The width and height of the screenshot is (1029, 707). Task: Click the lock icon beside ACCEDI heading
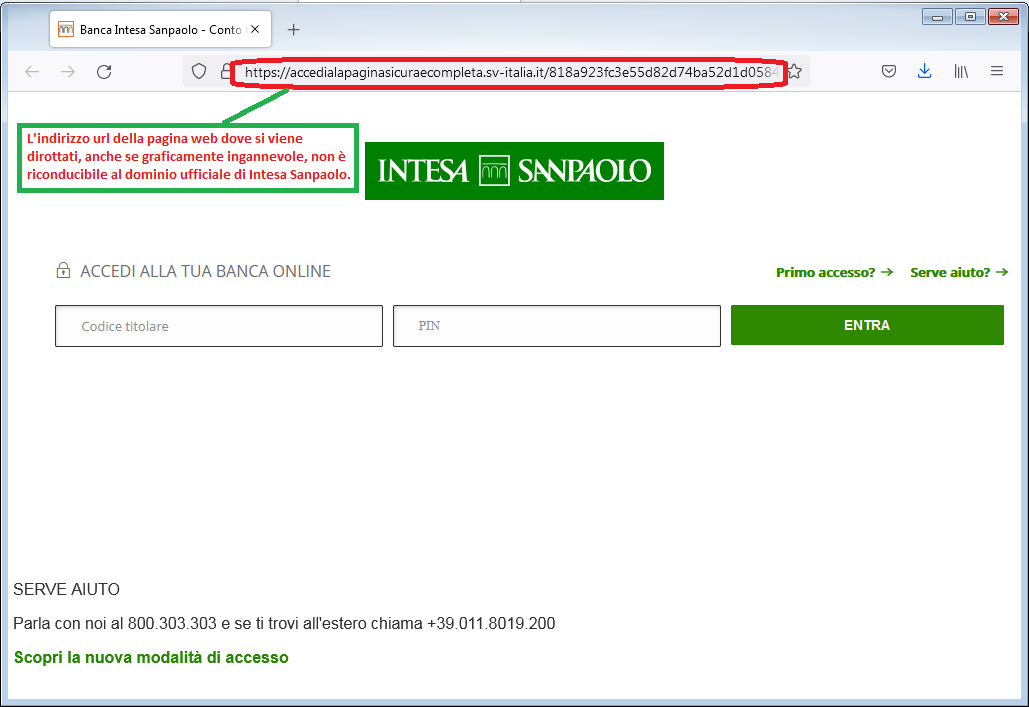tap(63, 270)
